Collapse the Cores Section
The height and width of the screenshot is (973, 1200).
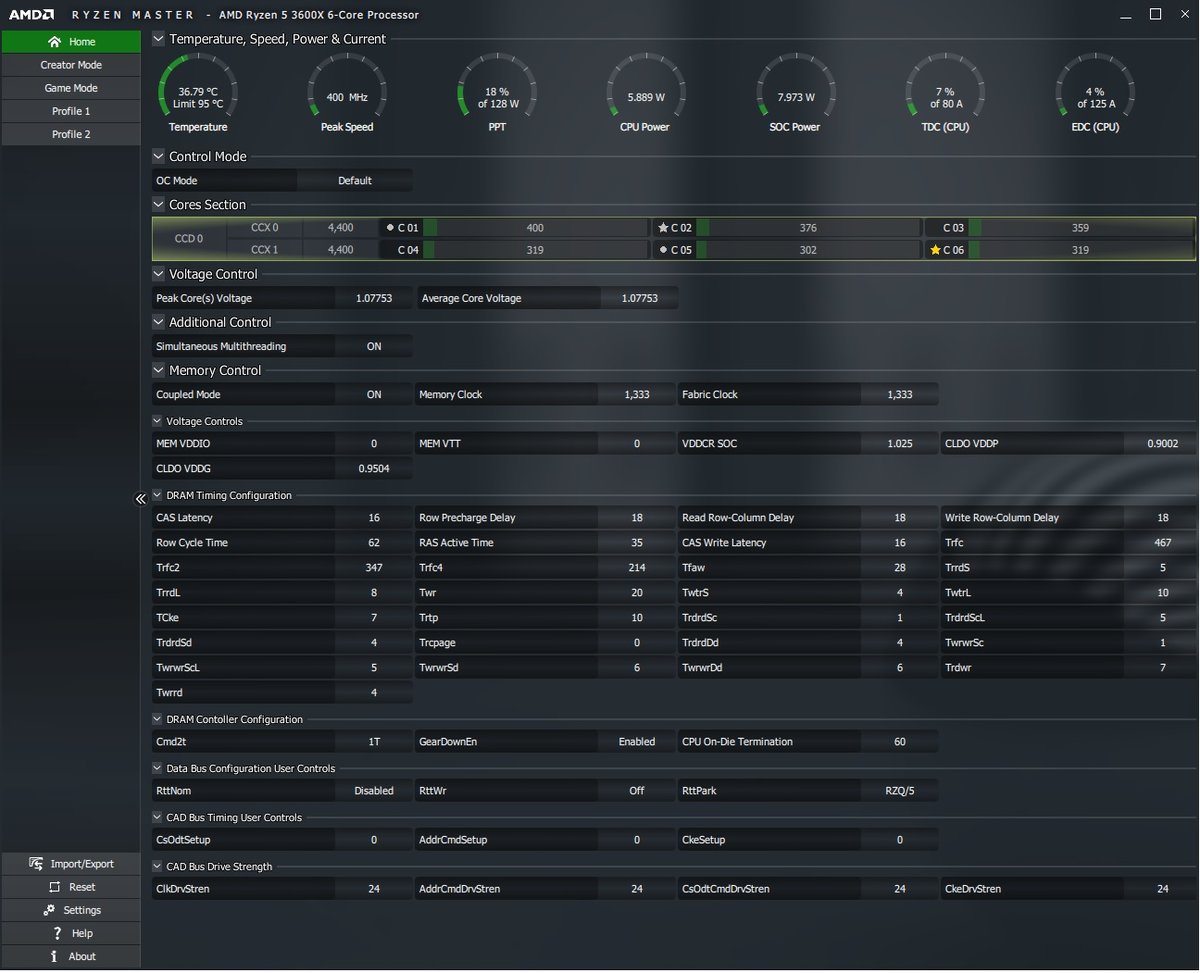pyautogui.click(x=158, y=204)
